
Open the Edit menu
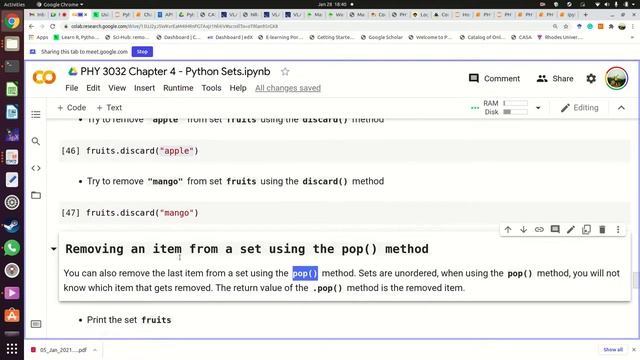point(93,88)
